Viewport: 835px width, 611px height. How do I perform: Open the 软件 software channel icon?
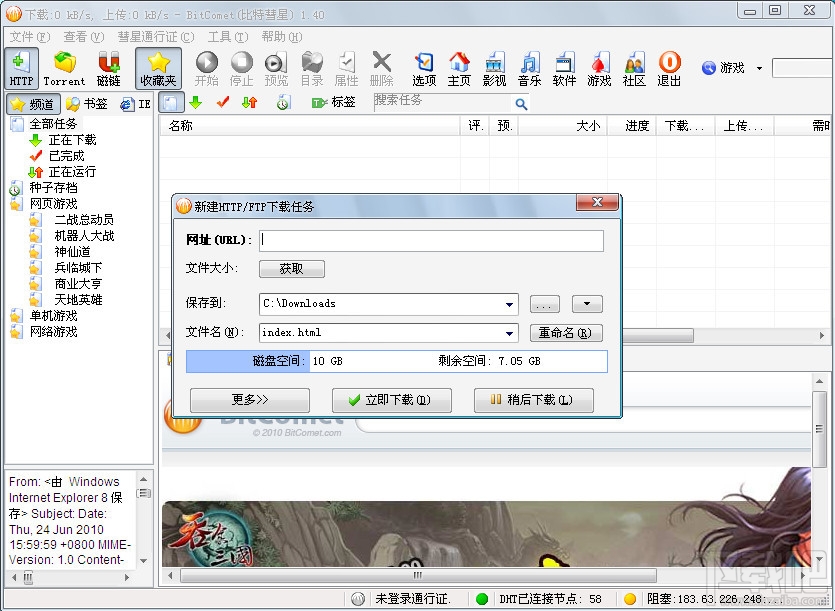pyautogui.click(x=564, y=68)
